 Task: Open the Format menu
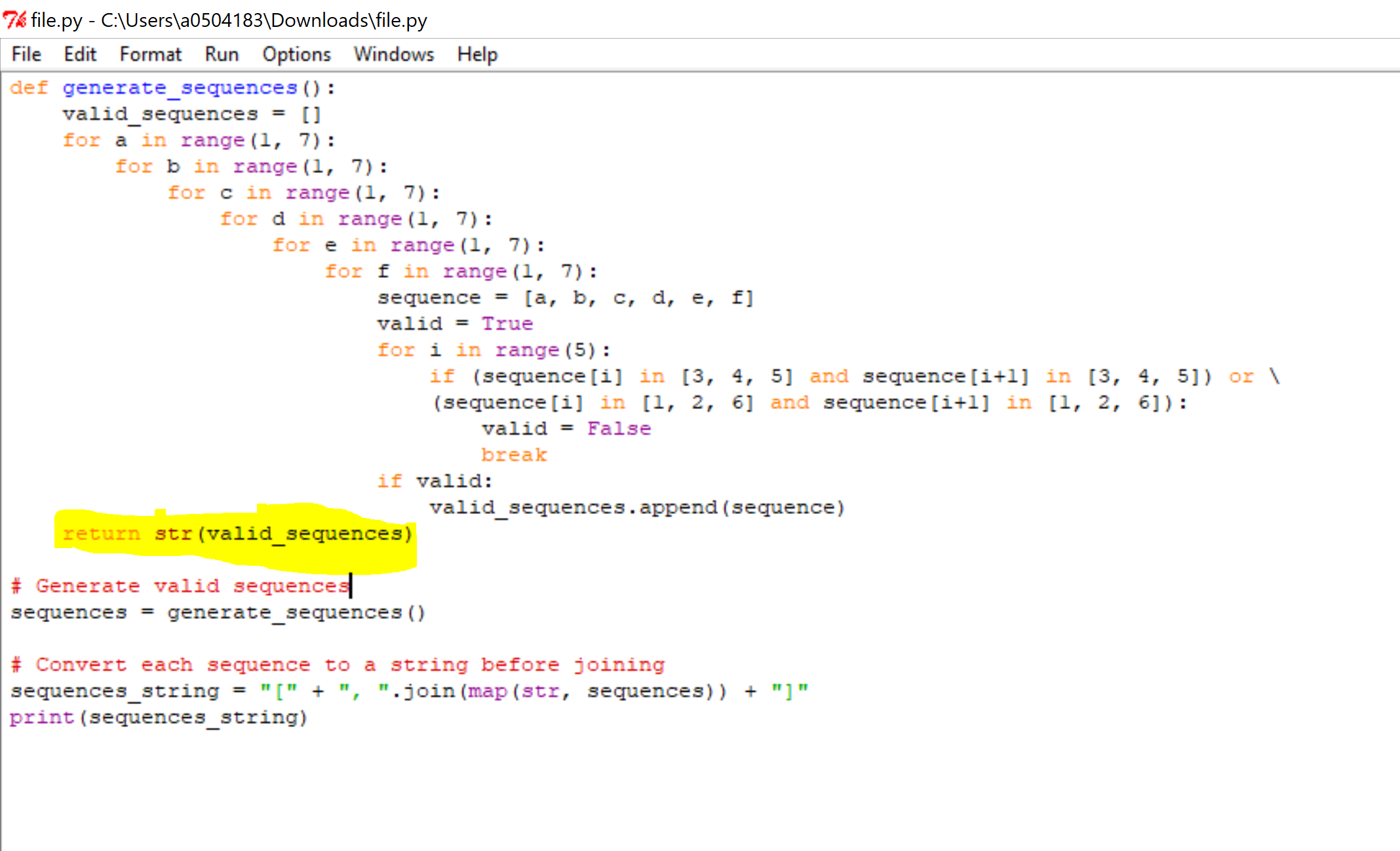tap(150, 54)
